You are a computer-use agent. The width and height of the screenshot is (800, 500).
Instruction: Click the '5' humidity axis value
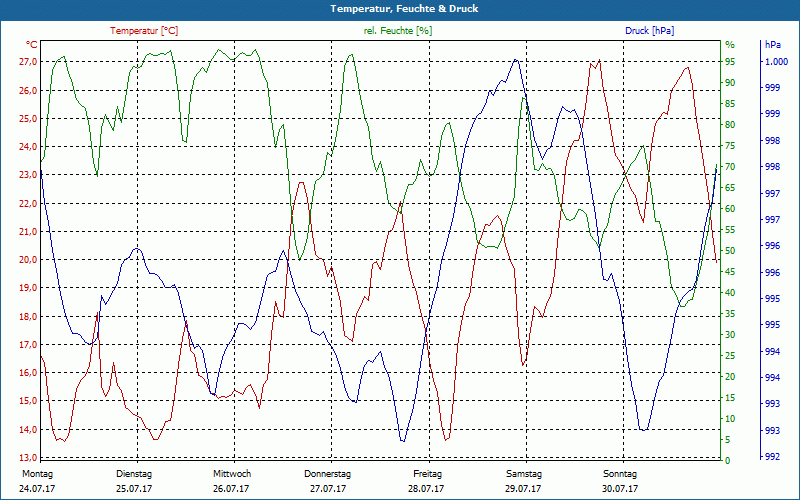728,440
